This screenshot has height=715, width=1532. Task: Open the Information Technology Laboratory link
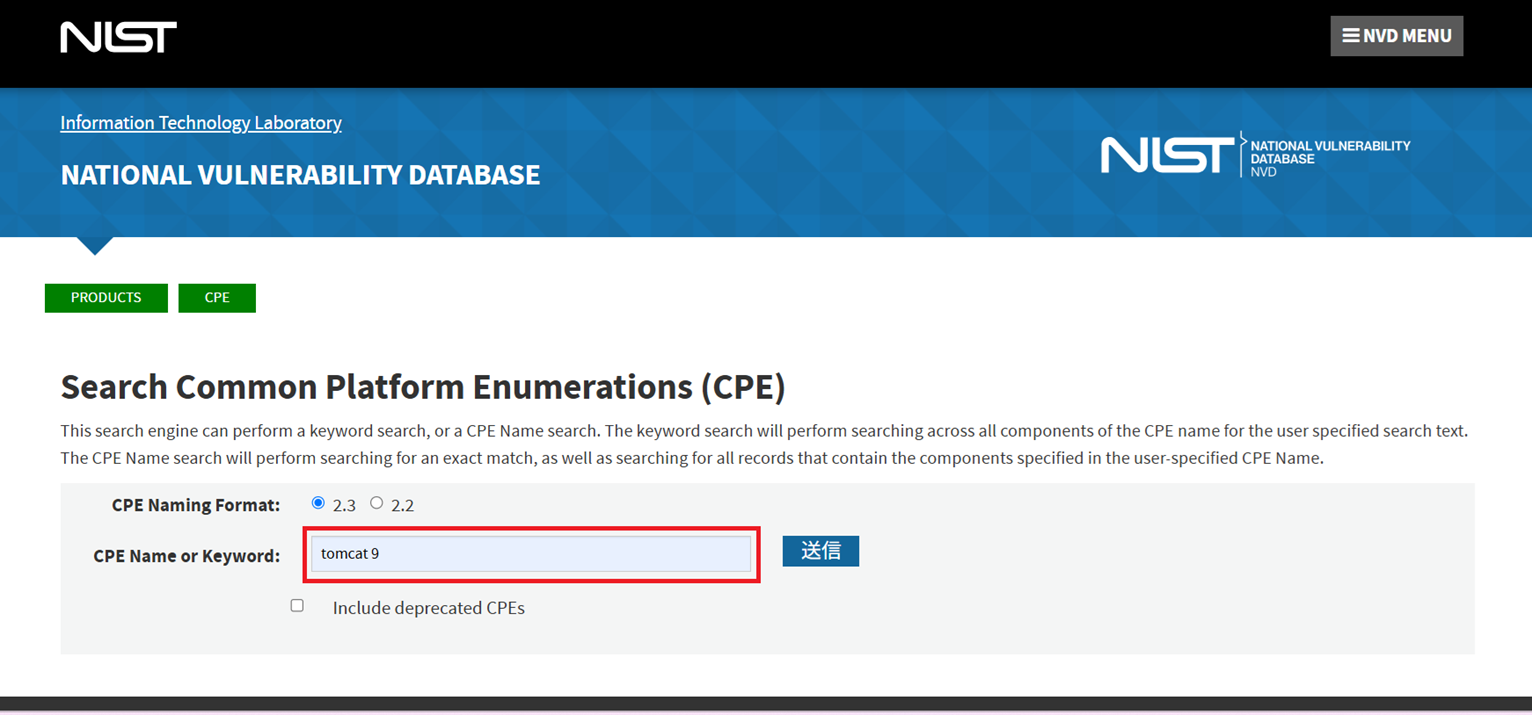(x=201, y=123)
